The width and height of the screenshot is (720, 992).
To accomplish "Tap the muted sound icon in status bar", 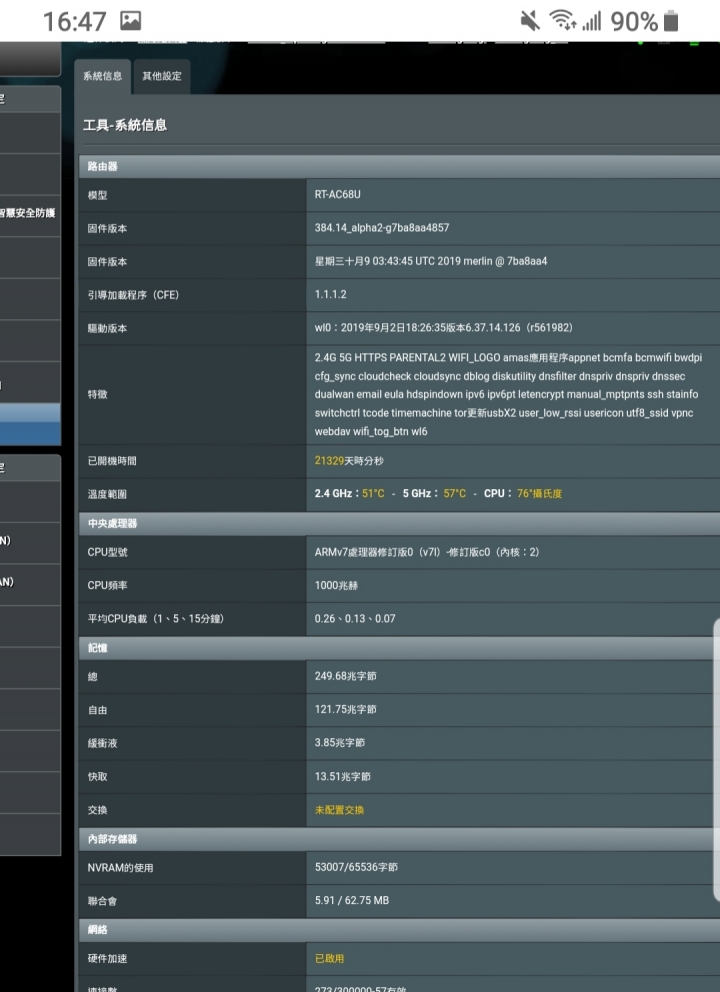I will coord(530,21).
